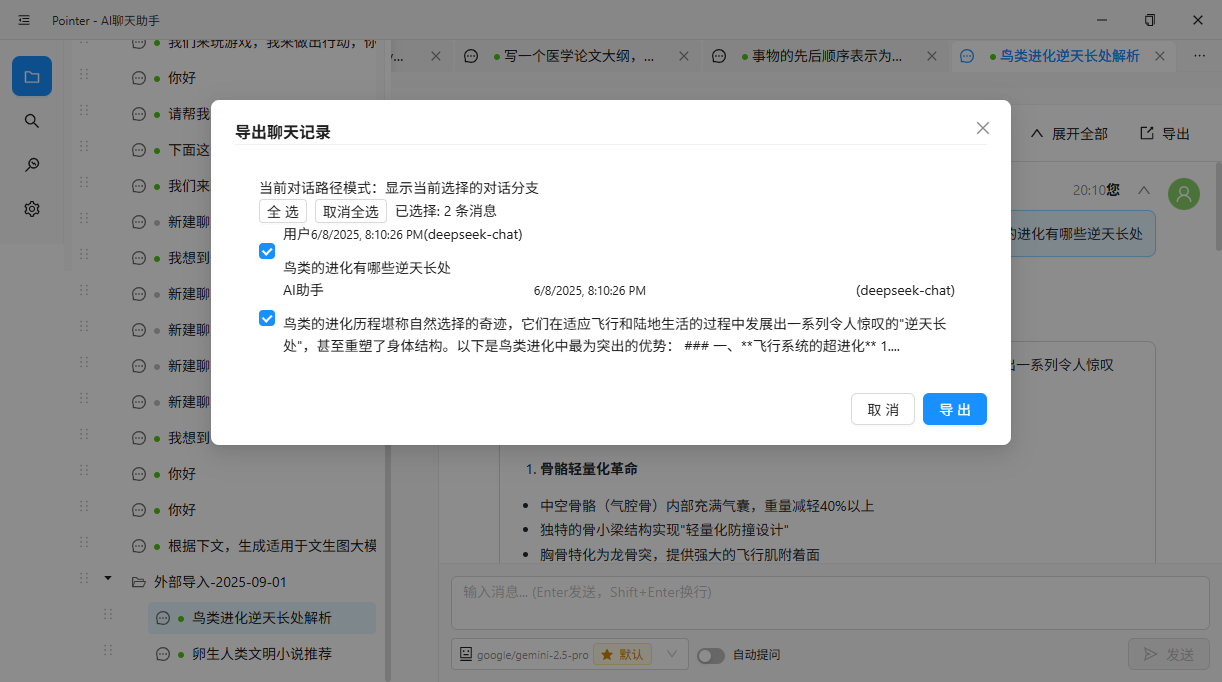Uncheck the AI助手 reply checkbox
The height and width of the screenshot is (682, 1222).
pos(267,318)
